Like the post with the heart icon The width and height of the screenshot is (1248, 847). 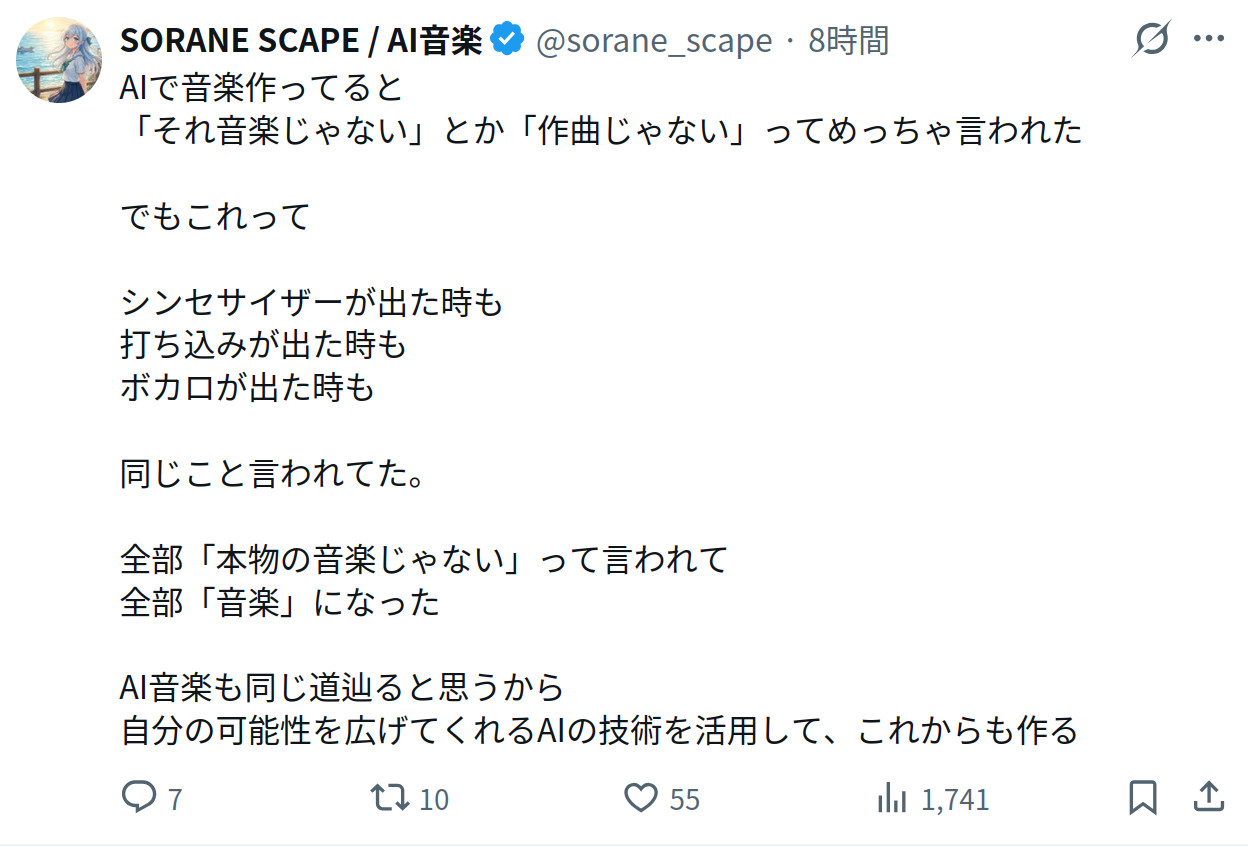[x=640, y=798]
